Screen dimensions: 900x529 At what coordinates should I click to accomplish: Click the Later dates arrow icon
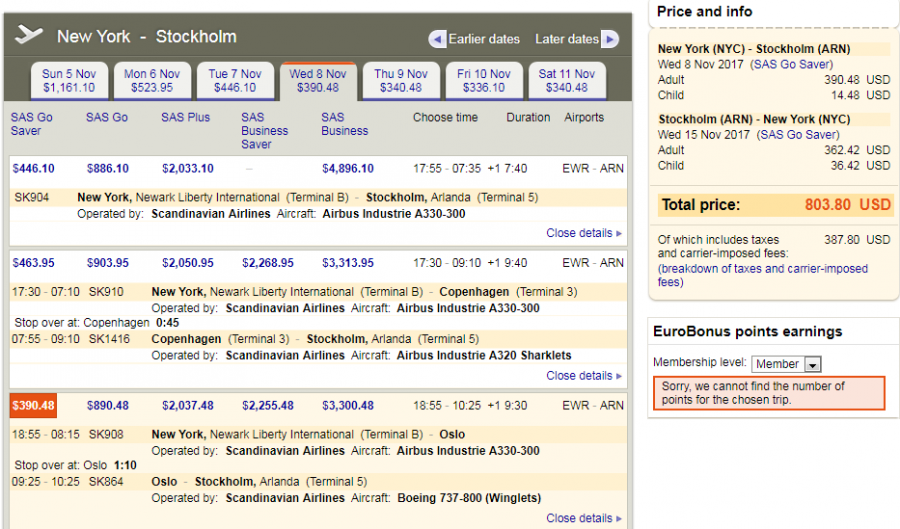pos(609,39)
